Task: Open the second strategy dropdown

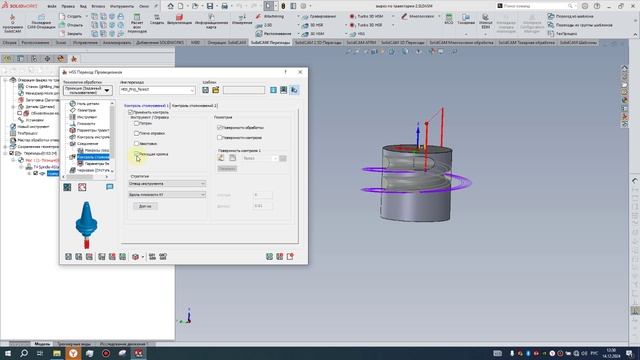Action: (x=167, y=195)
